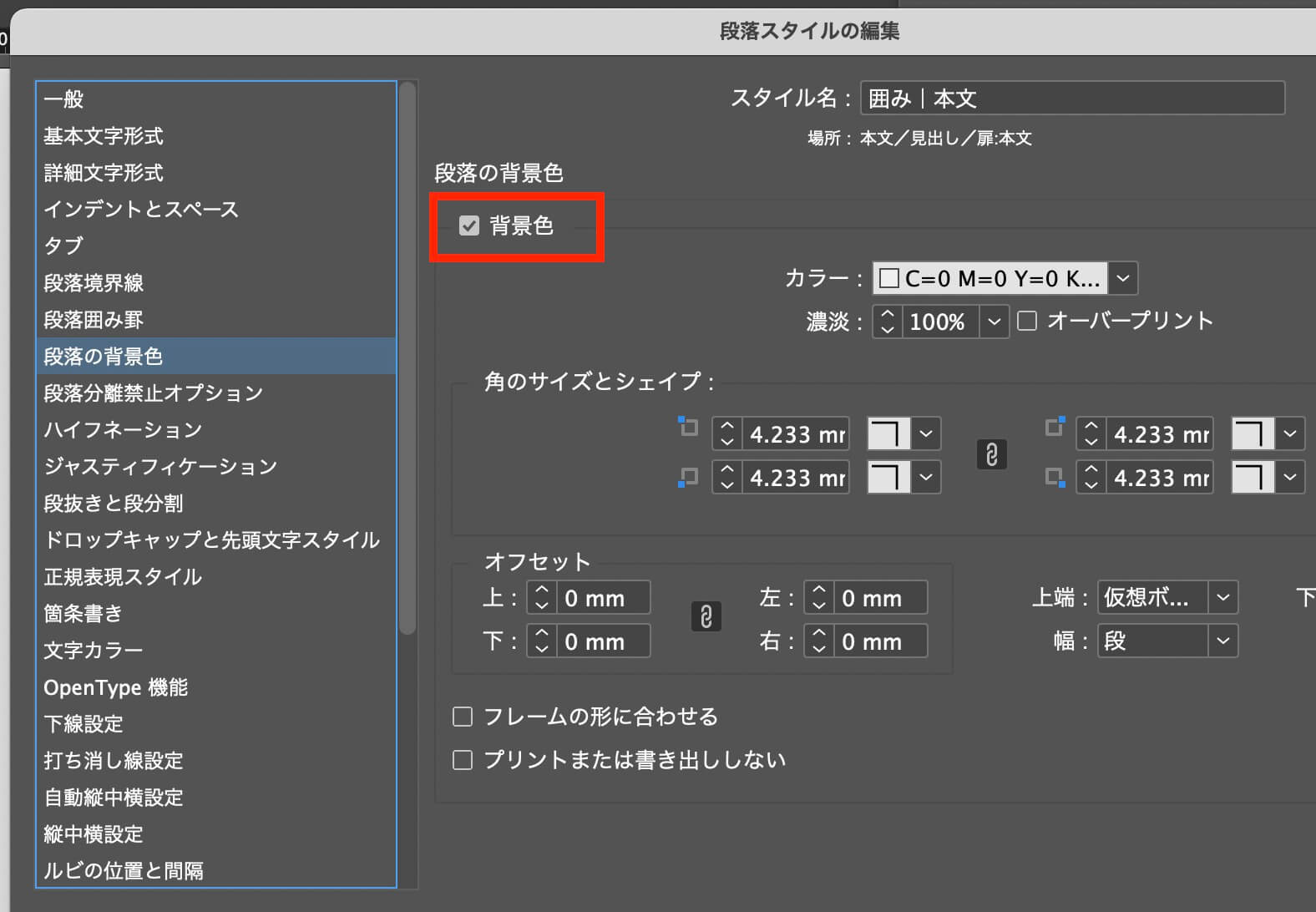Open the 基本文字形式 category
This screenshot has height=912, width=1316.
click(x=104, y=136)
